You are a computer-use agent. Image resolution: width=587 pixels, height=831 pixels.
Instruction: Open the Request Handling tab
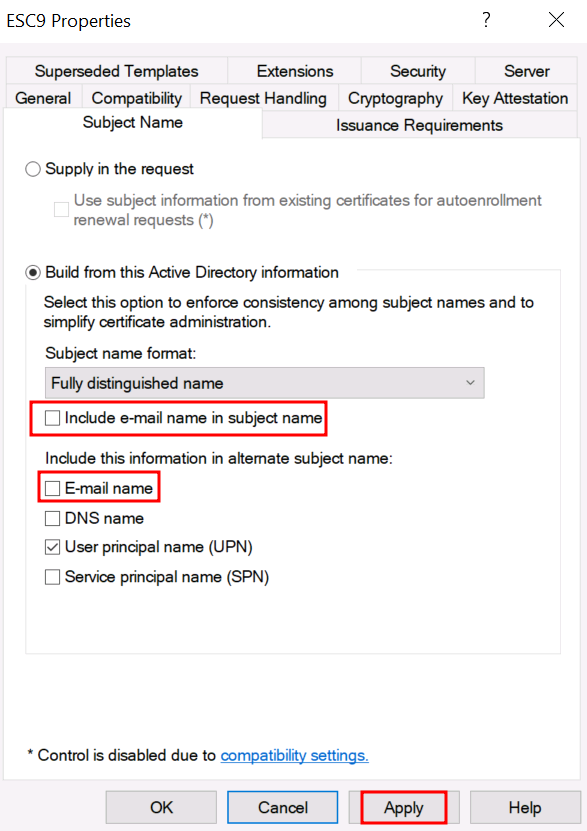tap(263, 98)
